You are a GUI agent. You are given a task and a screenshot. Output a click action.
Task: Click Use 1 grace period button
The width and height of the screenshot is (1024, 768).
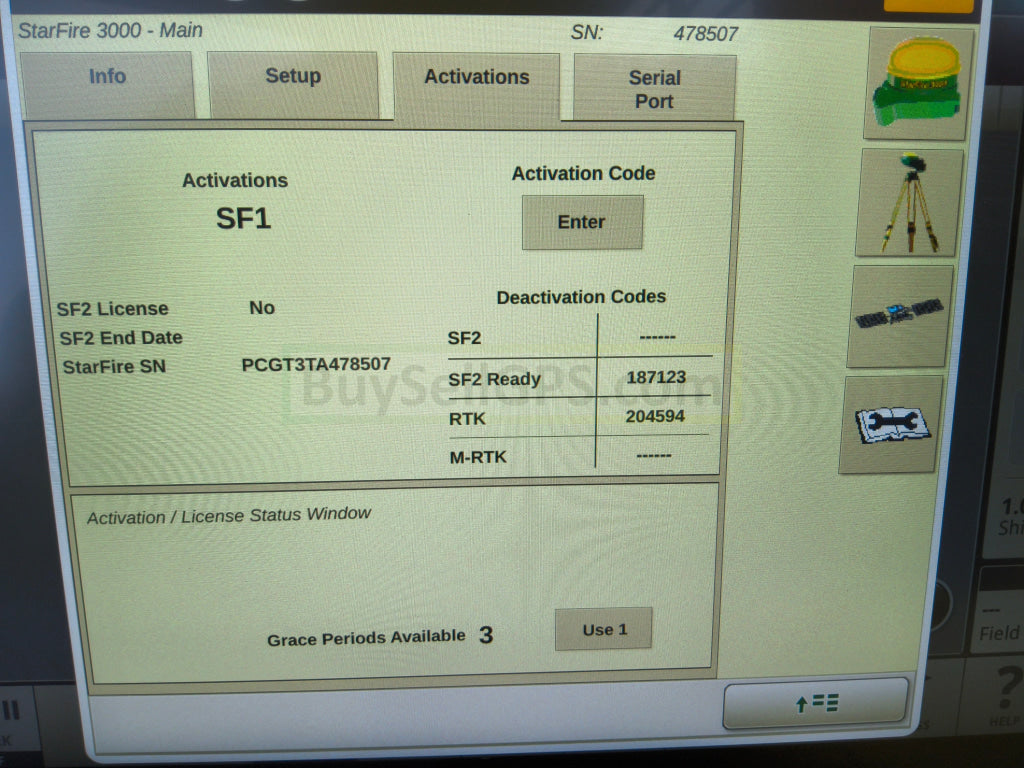pos(603,629)
